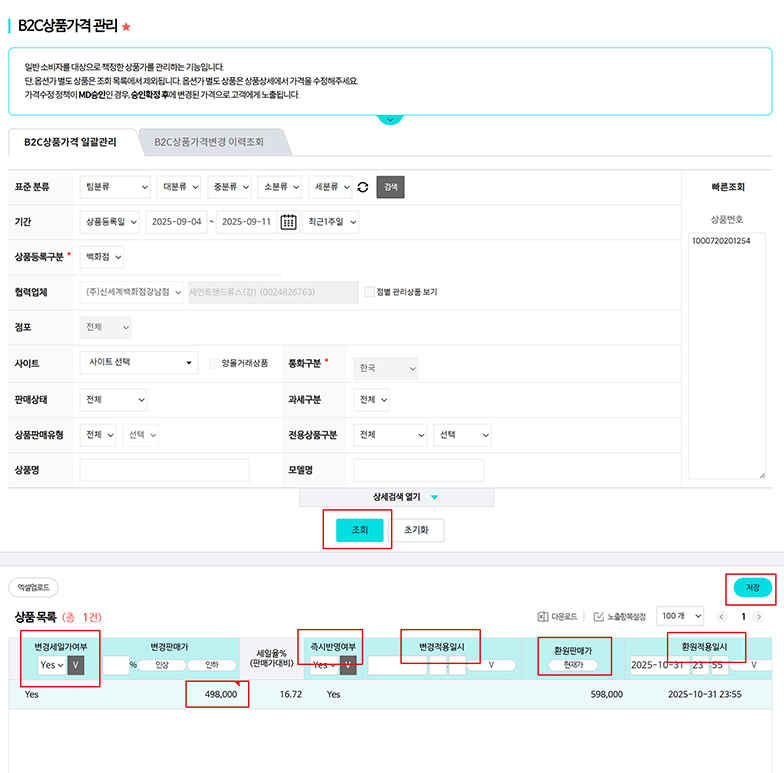Select the B2C상품가격 일괄관리 tab
Screen dimensions: 784x773
(70, 143)
